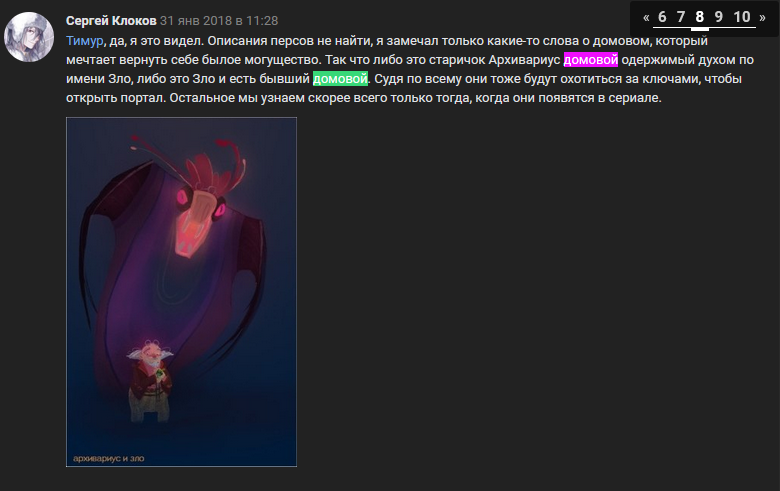Click the pink-highlighted word домовой

[x=590, y=60]
